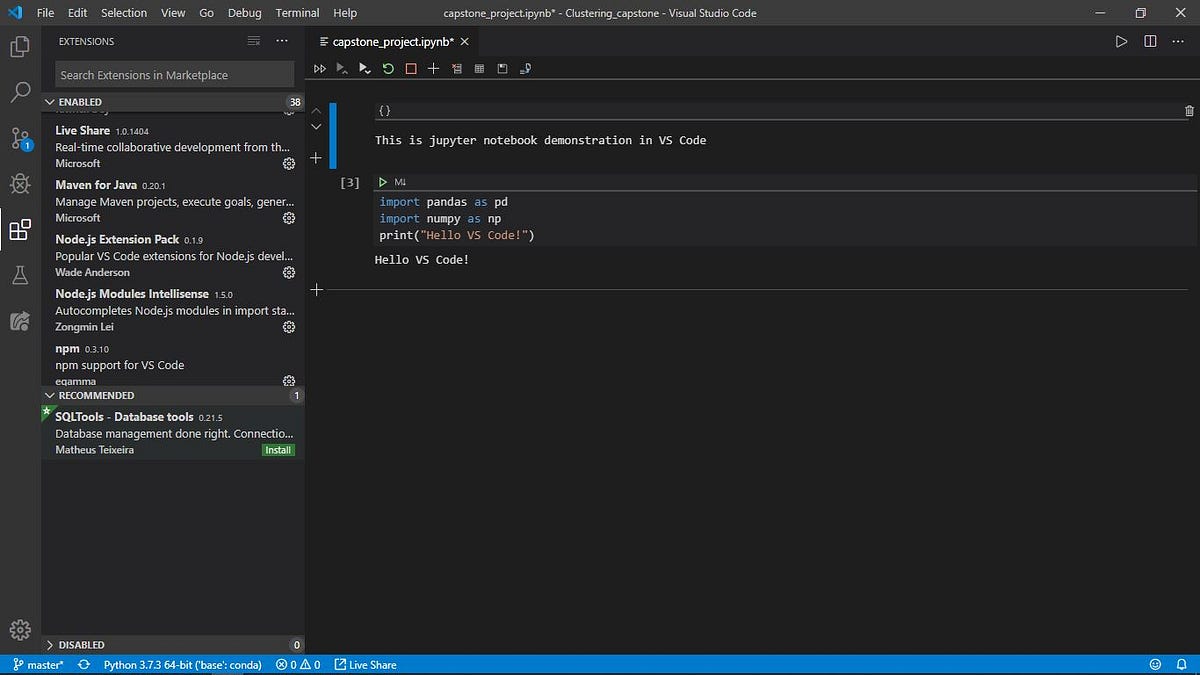Open the Debug view bug icon
1200x675 pixels.
click(x=20, y=184)
